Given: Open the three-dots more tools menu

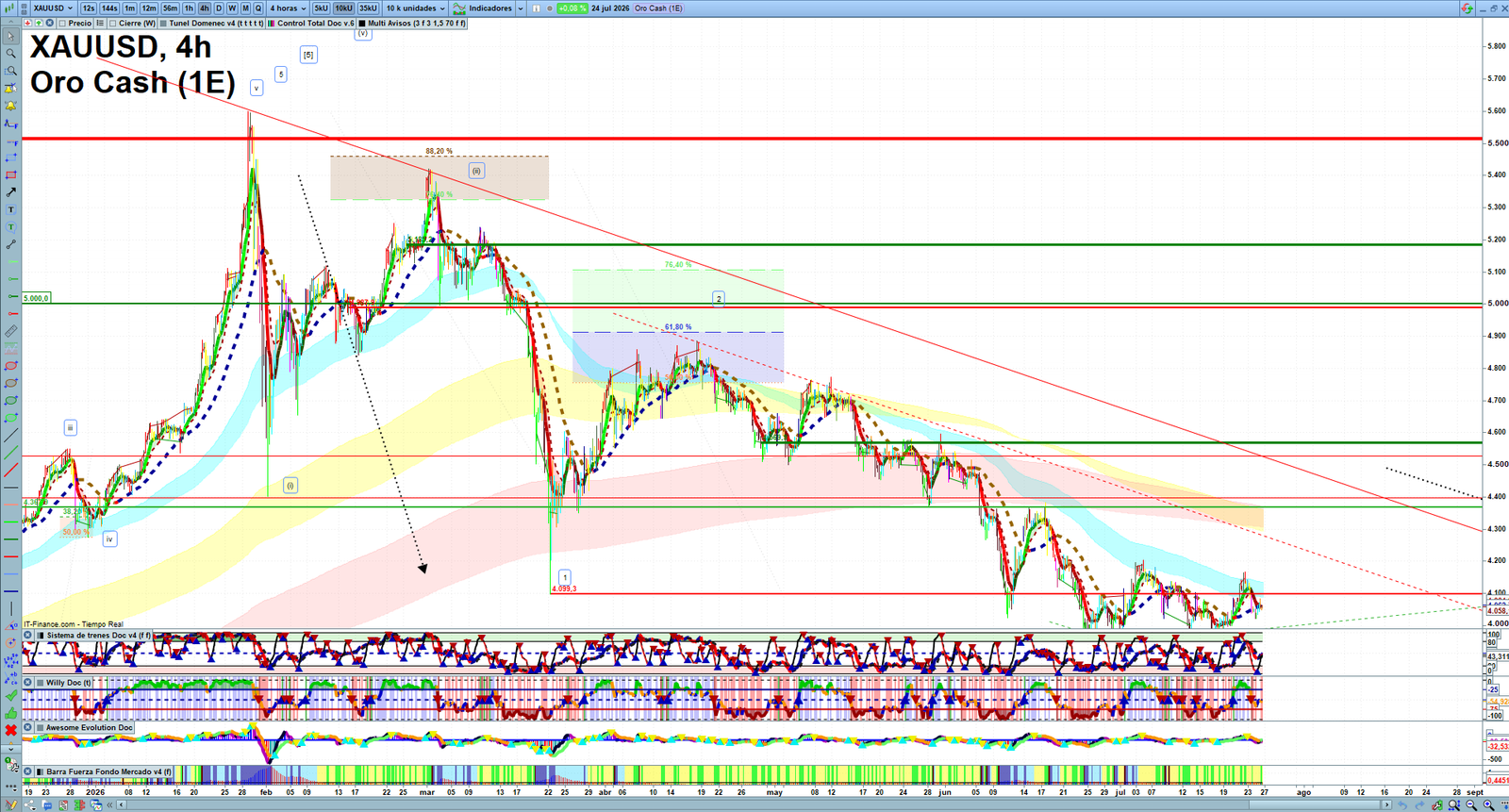Looking at the screenshot, I should click(x=10, y=787).
